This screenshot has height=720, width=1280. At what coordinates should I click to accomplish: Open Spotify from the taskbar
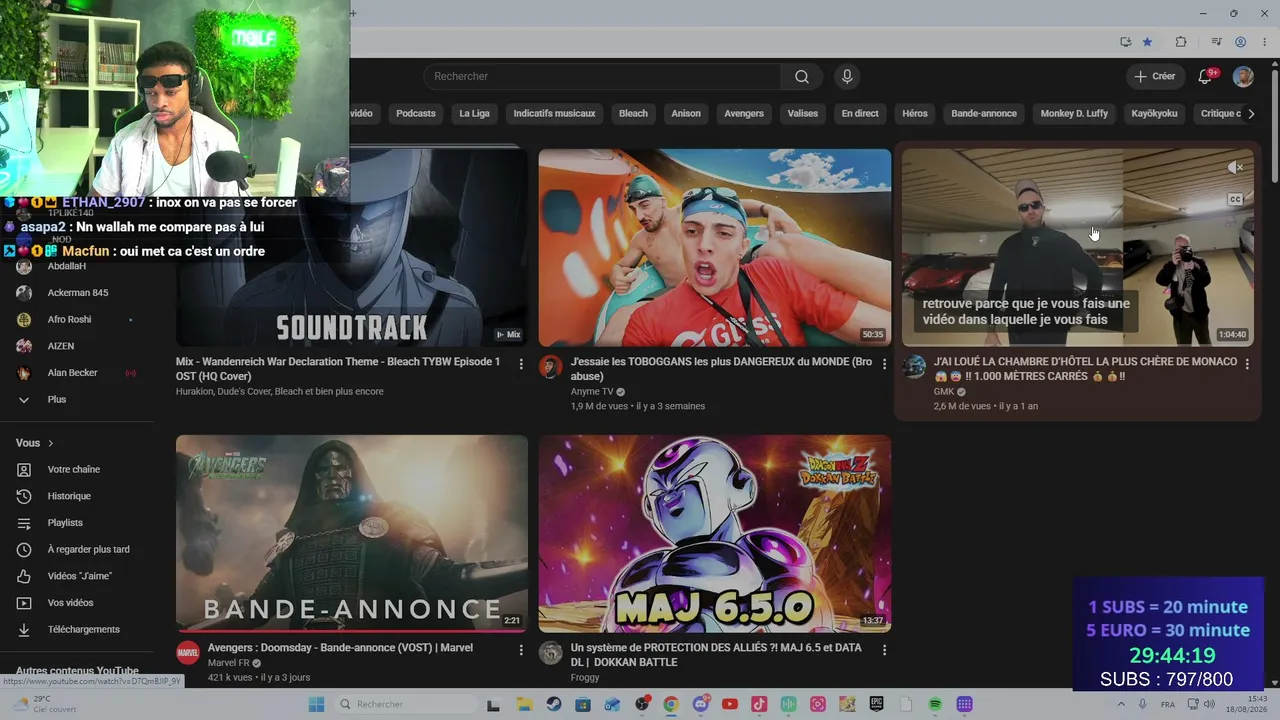pyautogui.click(x=935, y=704)
